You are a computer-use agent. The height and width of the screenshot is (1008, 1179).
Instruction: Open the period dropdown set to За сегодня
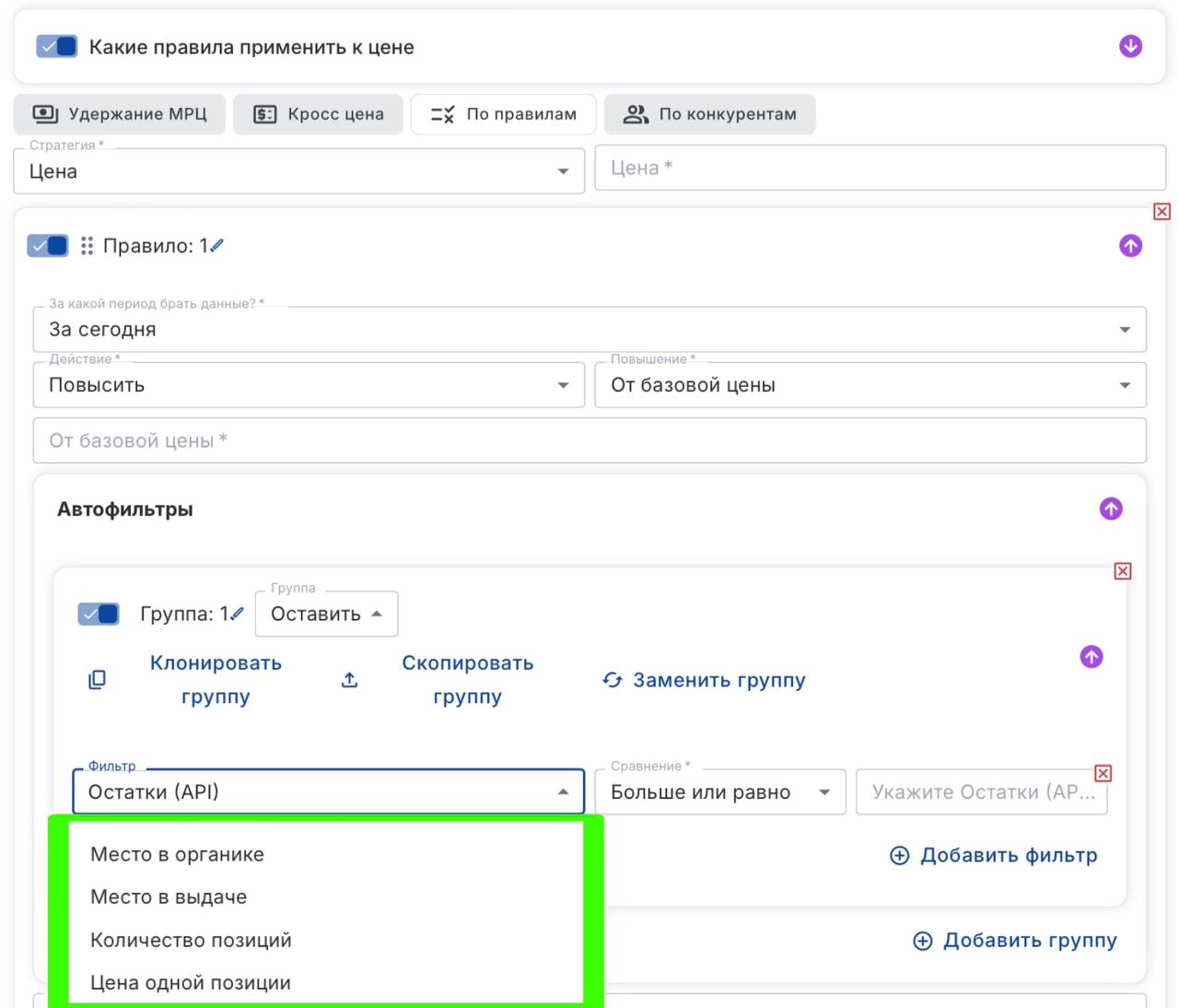(x=589, y=330)
